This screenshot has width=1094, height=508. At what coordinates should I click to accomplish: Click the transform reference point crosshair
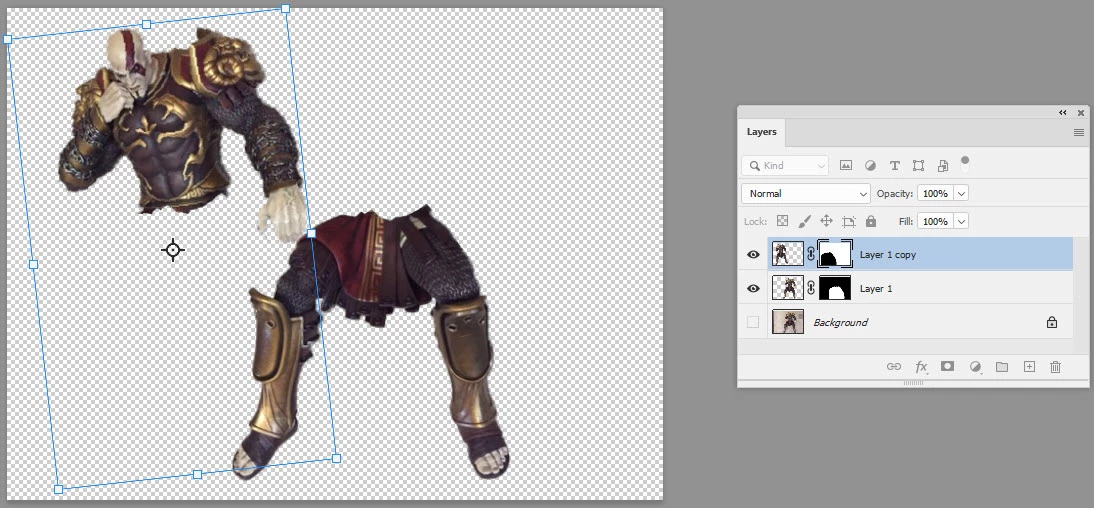click(x=173, y=249)
